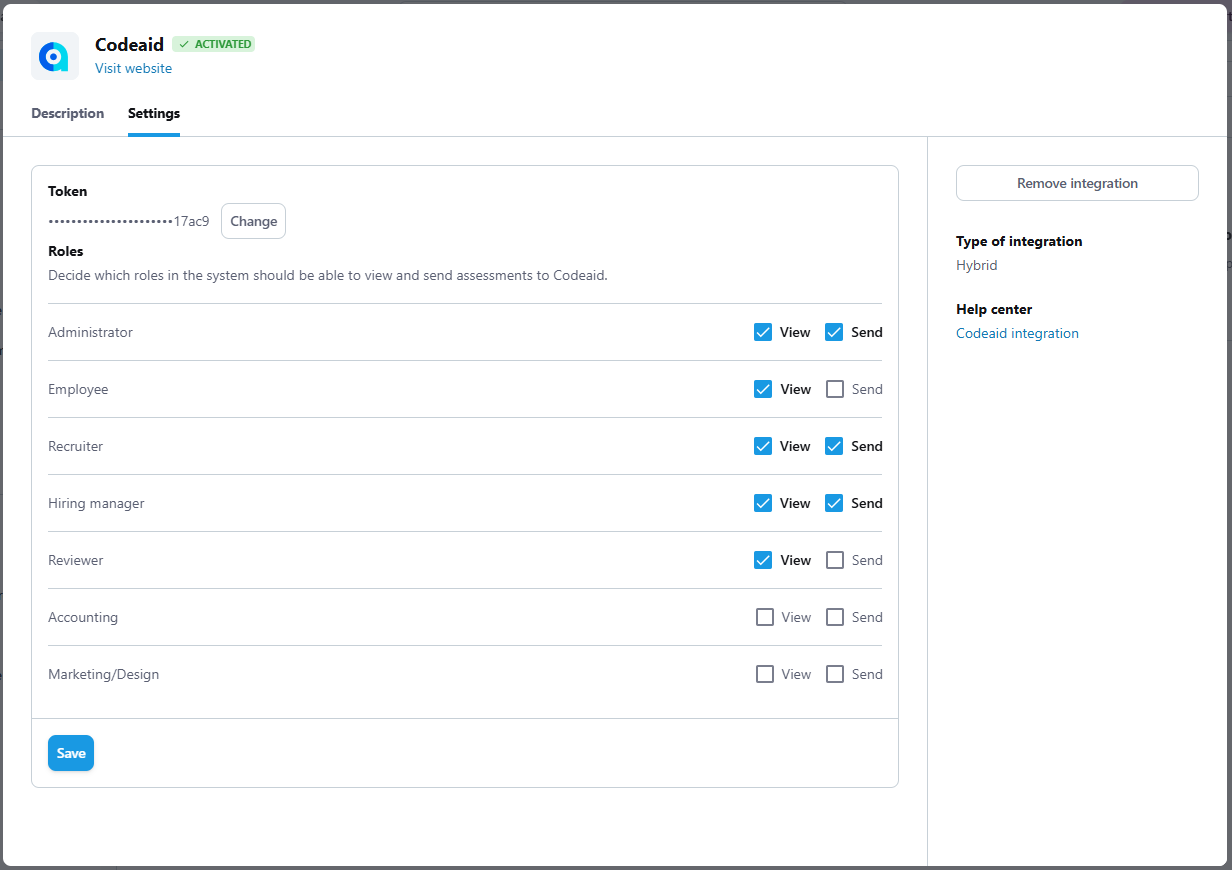Click the Marketing/Design role label

(x=104, y=674)
